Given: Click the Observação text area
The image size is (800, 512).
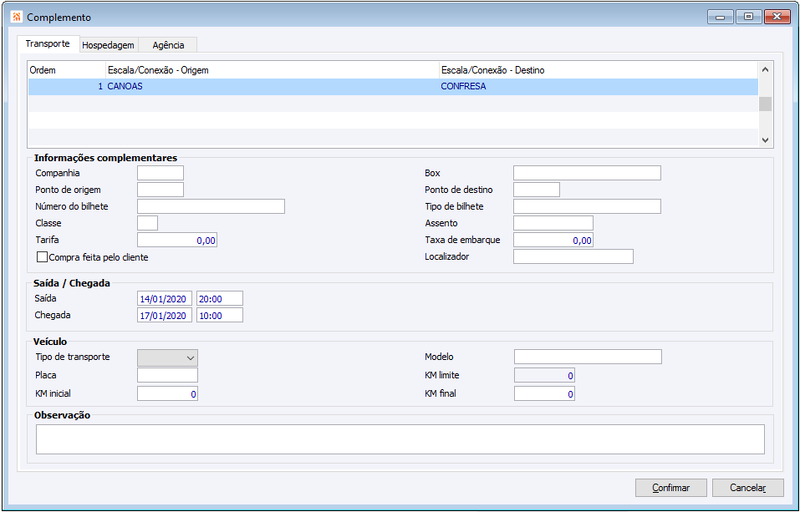Looking at the screenshot, I should click(400, 439).
